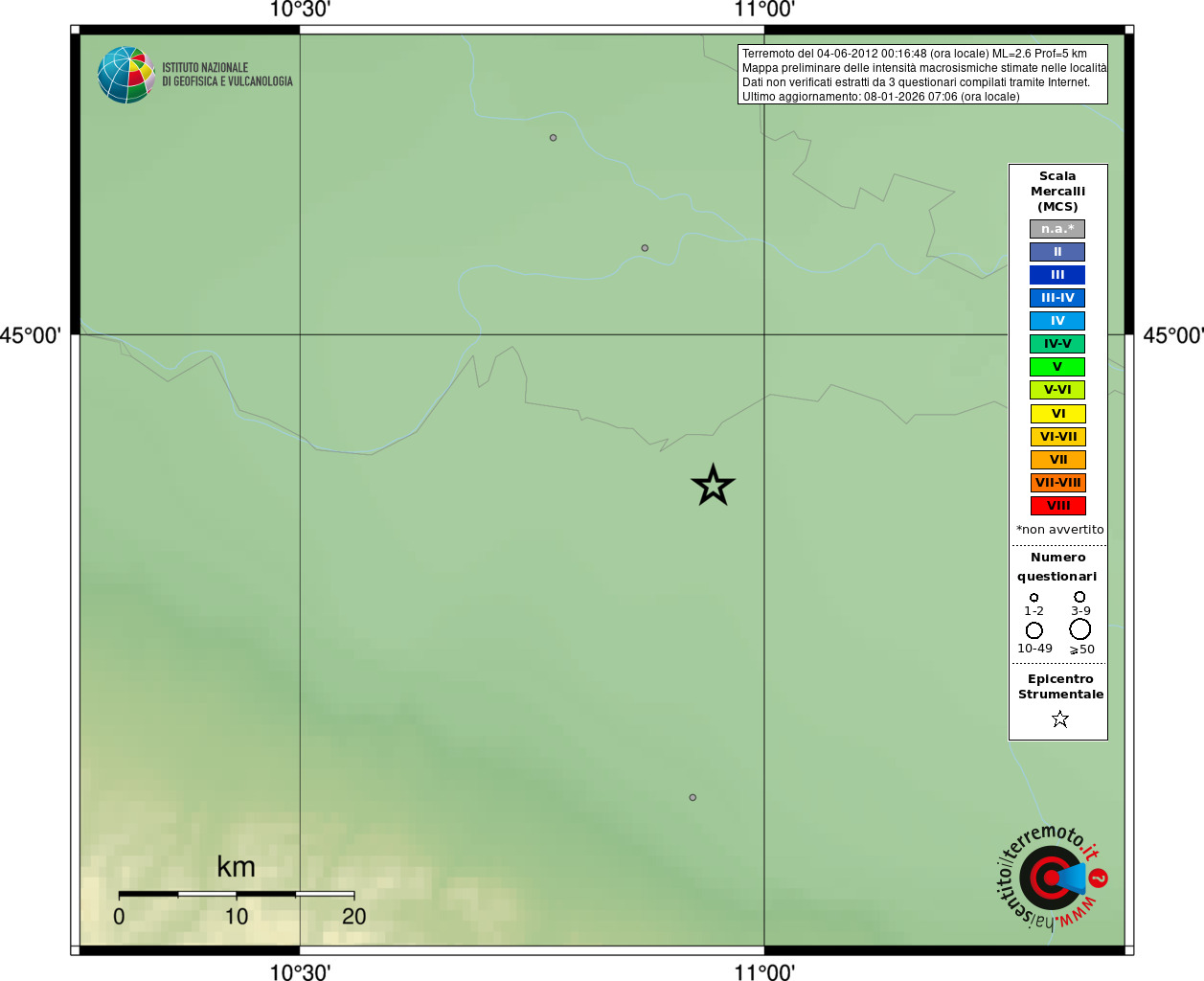Select the intensity III blue swatch

coord(1057,275)
